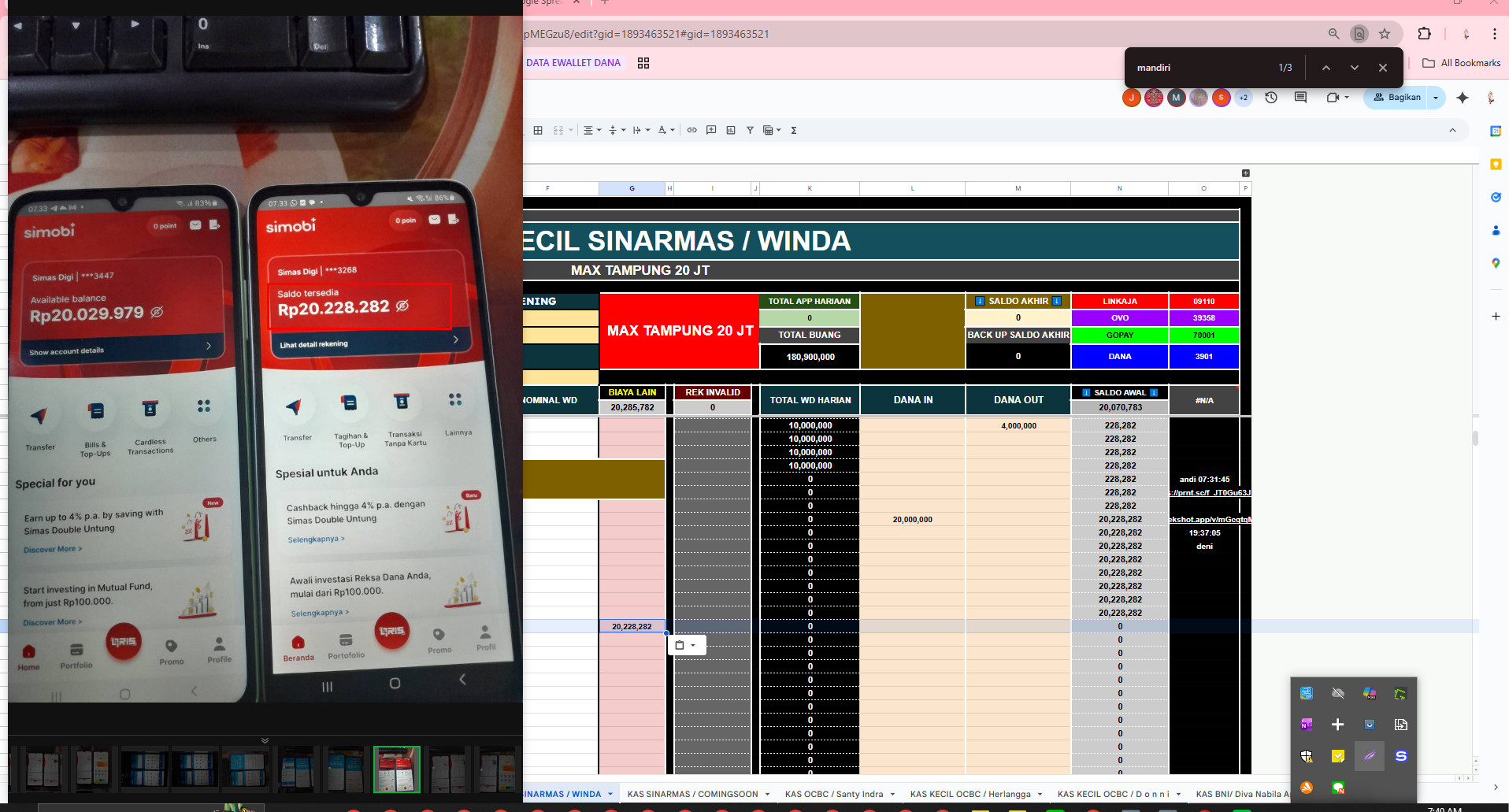The image size is (1509, 812).
Task: Click the orange Avast tray icon
Action: [1307, 788]
